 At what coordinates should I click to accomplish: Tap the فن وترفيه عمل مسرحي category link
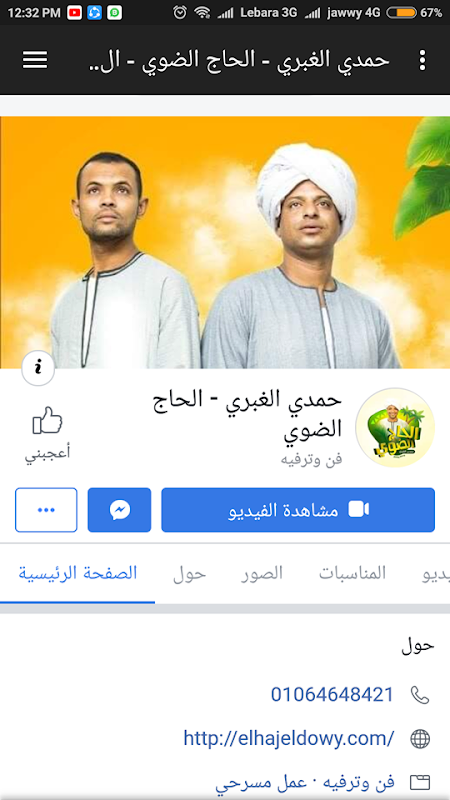pos(305,782)
